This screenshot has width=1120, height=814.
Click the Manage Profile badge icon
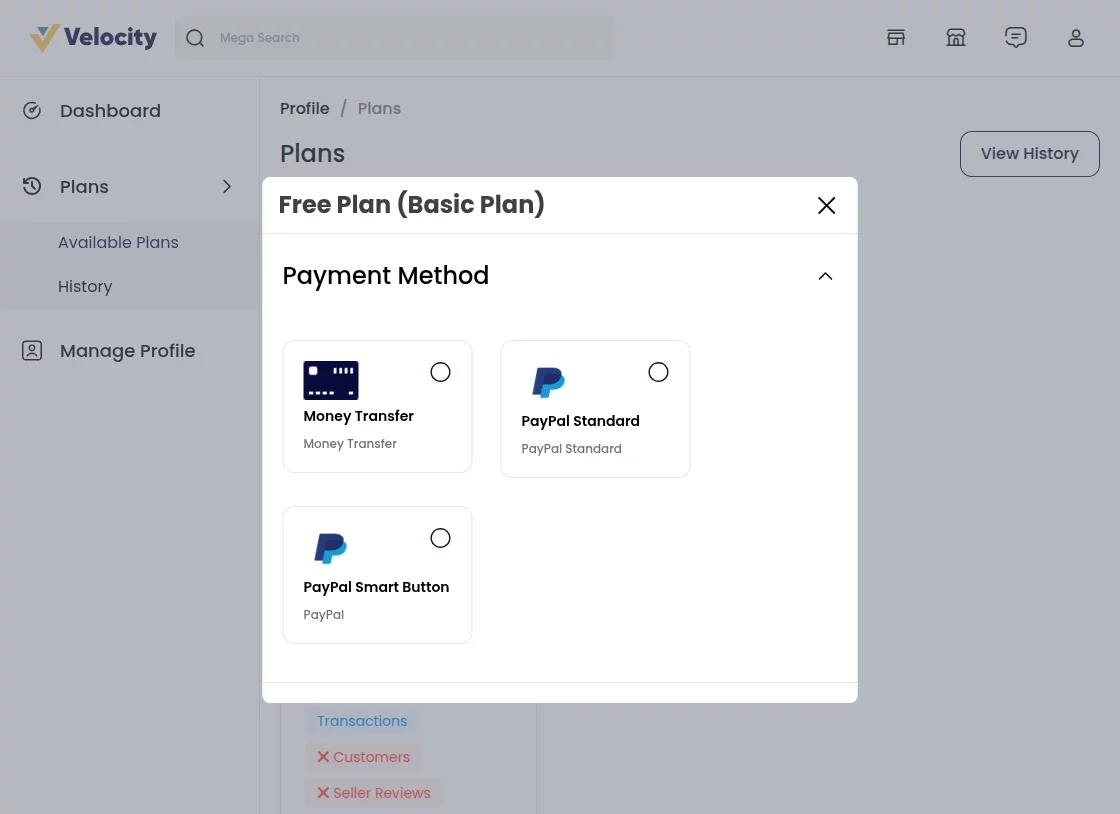pos(32,350)
